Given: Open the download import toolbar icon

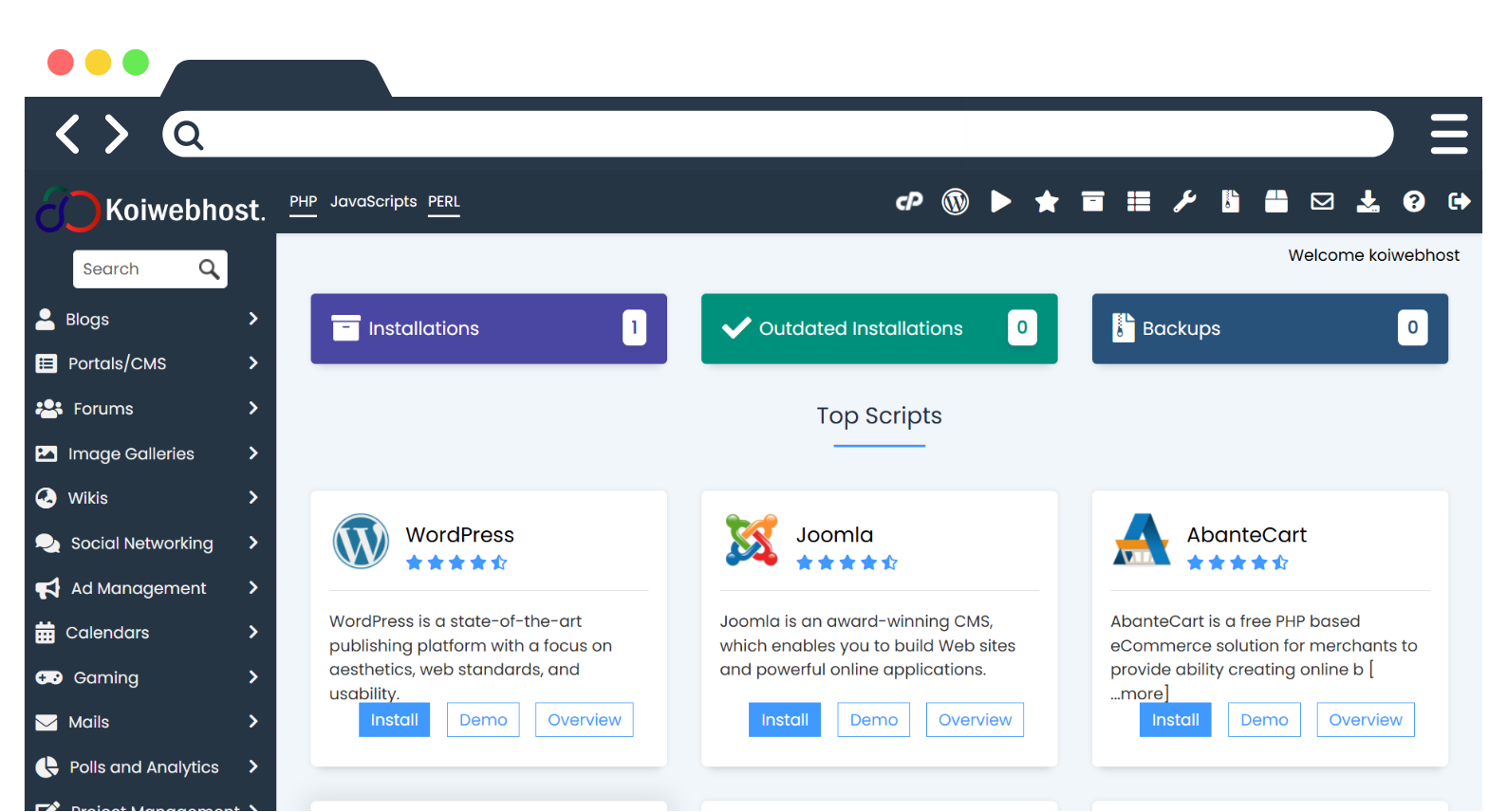Looking at the screenshot, I should click(1367, 201).
